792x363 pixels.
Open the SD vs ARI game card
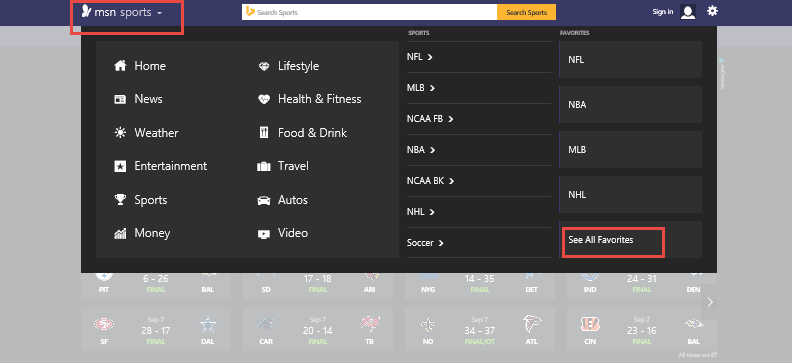pos(318,286)
